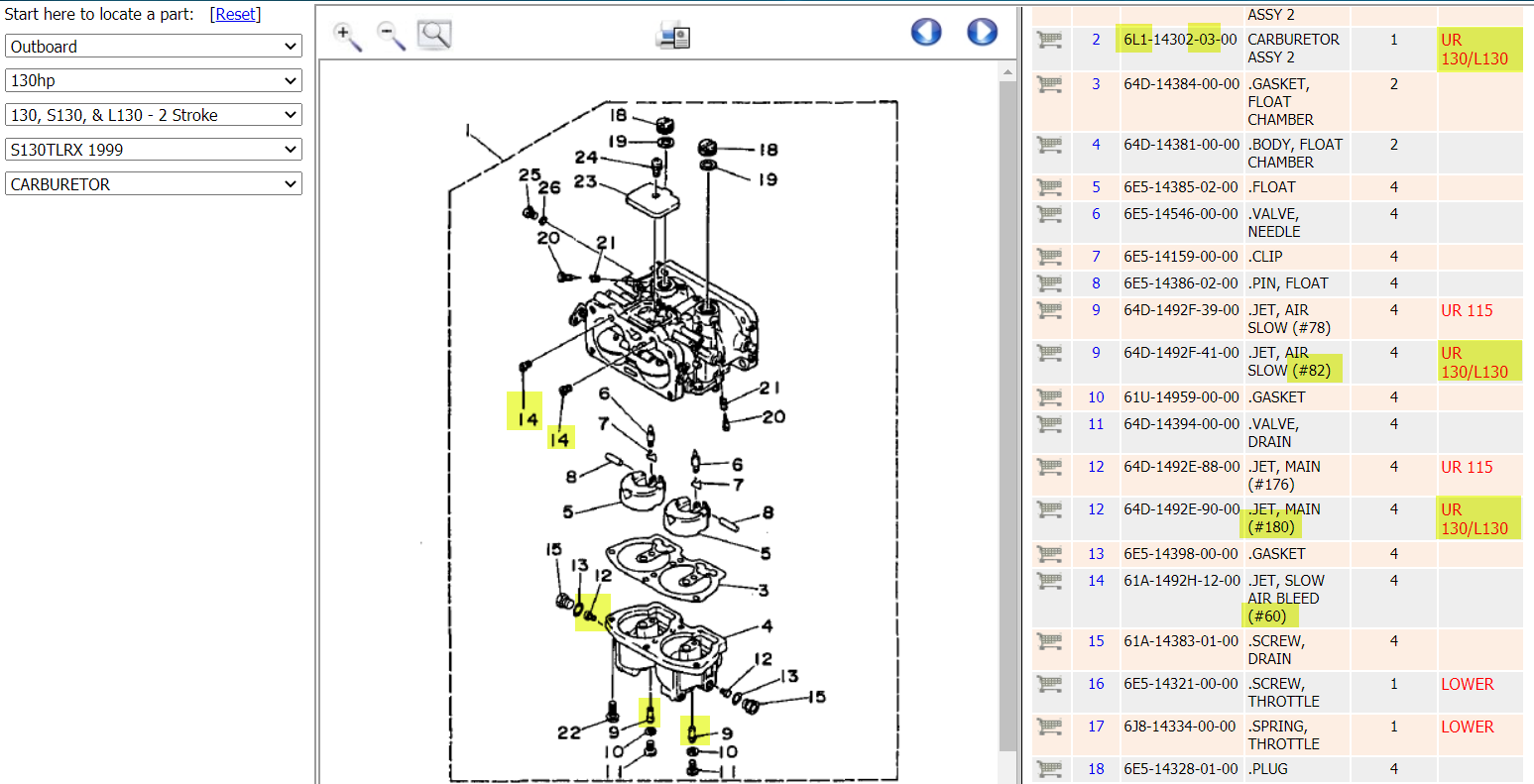1534x784 pixels.
Task: Open reference number 18 link
Action: (1096, 768)
